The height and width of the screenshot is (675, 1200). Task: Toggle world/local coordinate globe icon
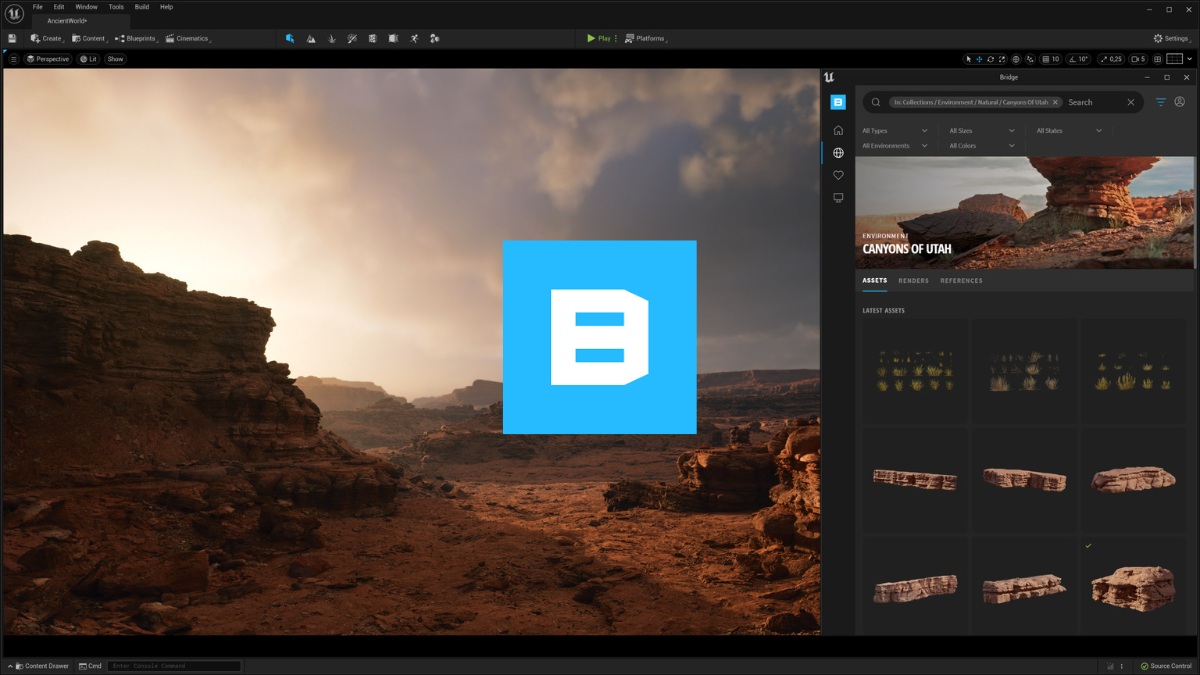click(x=1016, y=59)
